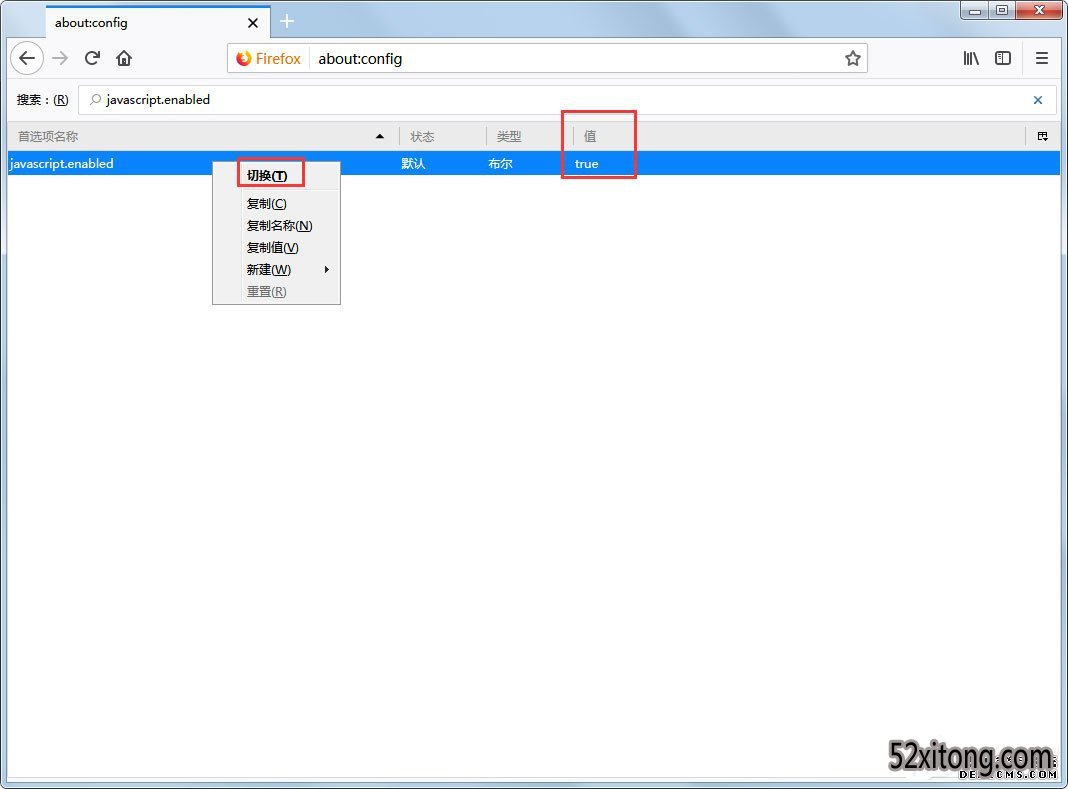This screenshot has width=1068, height=789.
Task: Open the hamburger application menu
Action: [x=1041, y=59]
